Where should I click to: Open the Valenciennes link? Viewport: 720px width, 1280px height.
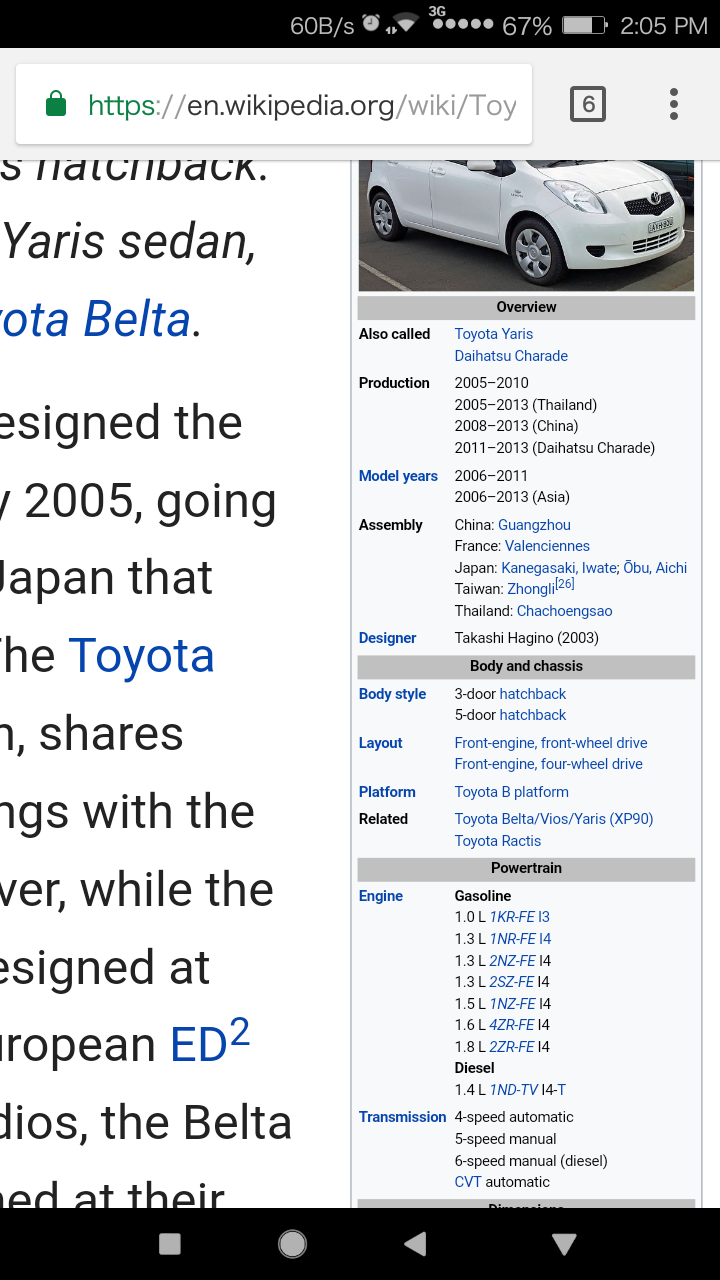(547, 546)
